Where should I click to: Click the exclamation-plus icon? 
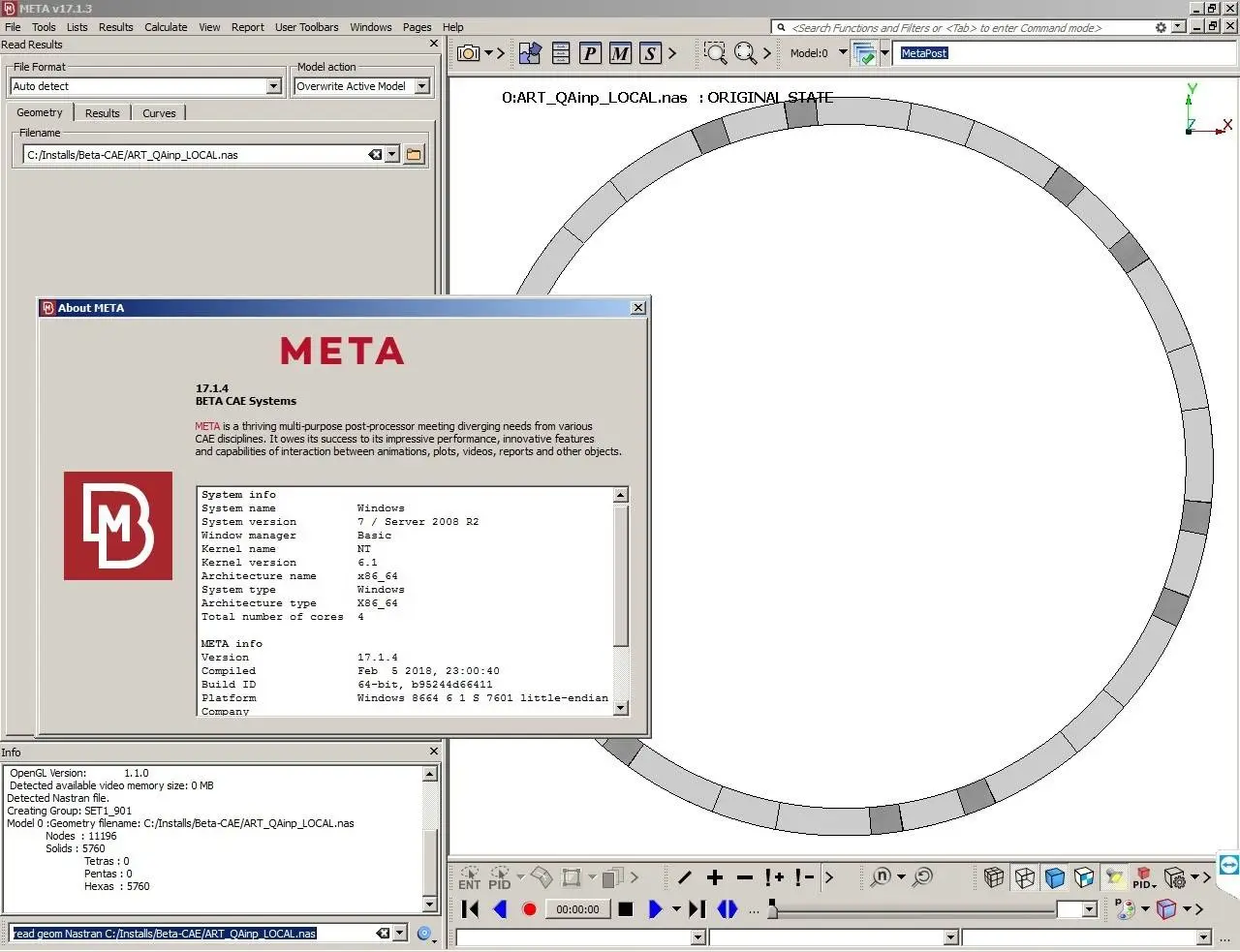pyautogui.click(x=774, y=877)
